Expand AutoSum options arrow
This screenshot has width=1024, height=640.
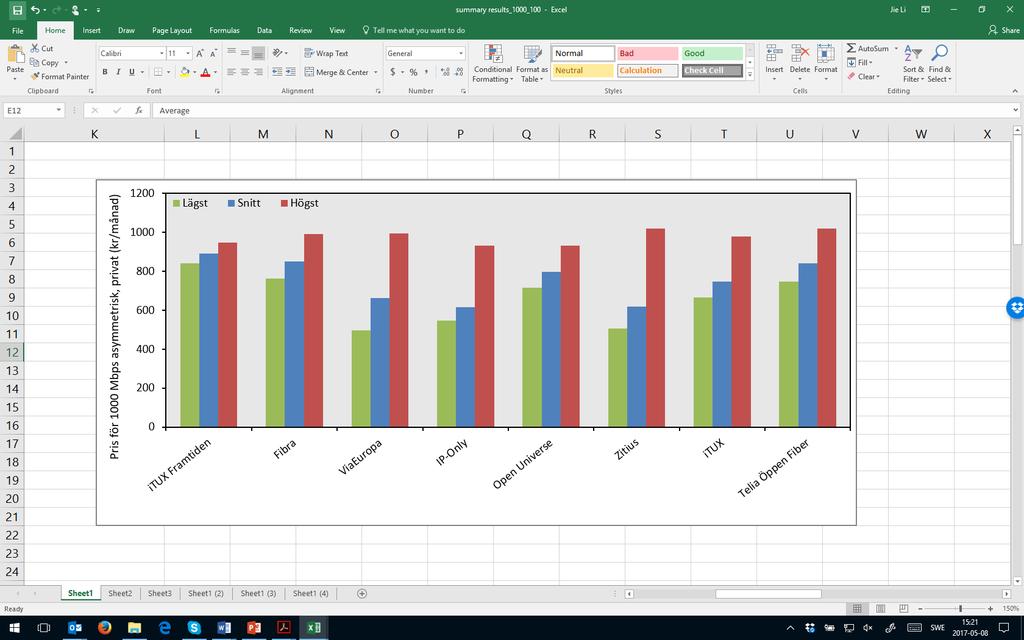(896, 48)
